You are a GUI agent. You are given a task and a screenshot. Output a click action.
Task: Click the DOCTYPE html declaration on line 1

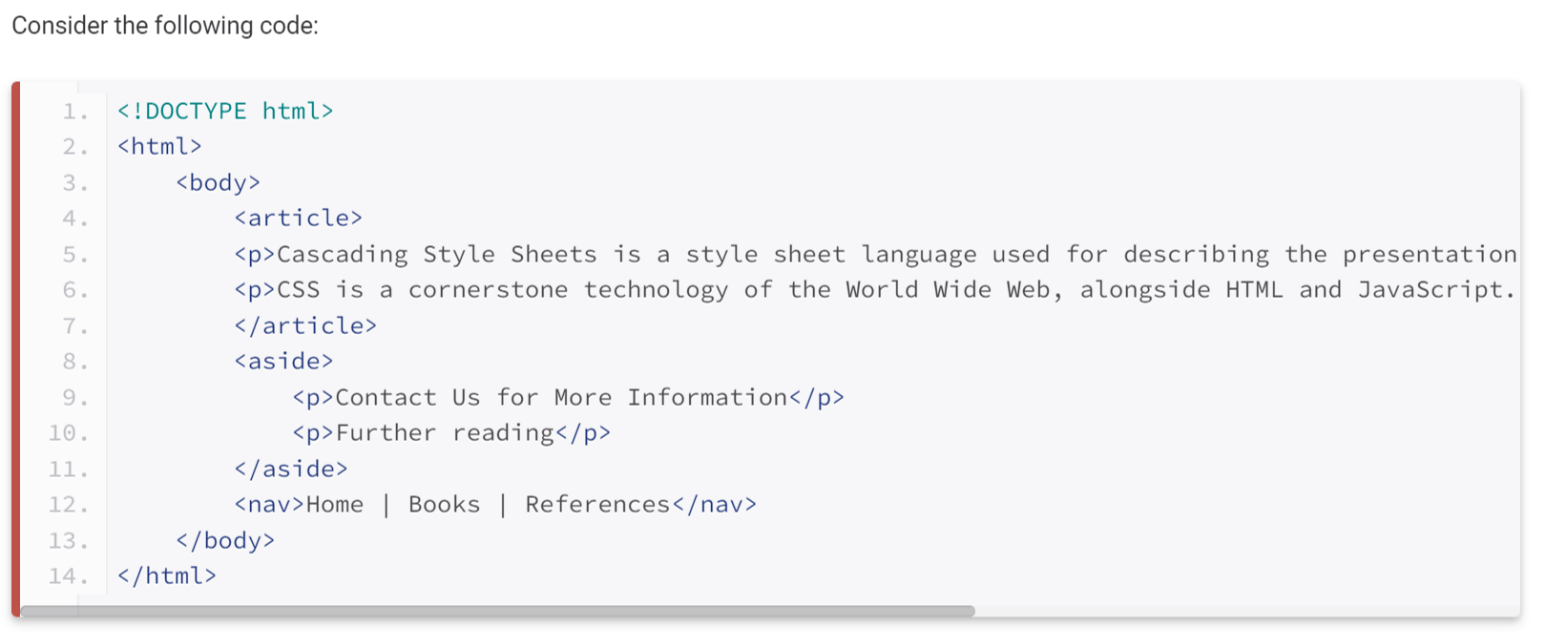tap(225, 111)
